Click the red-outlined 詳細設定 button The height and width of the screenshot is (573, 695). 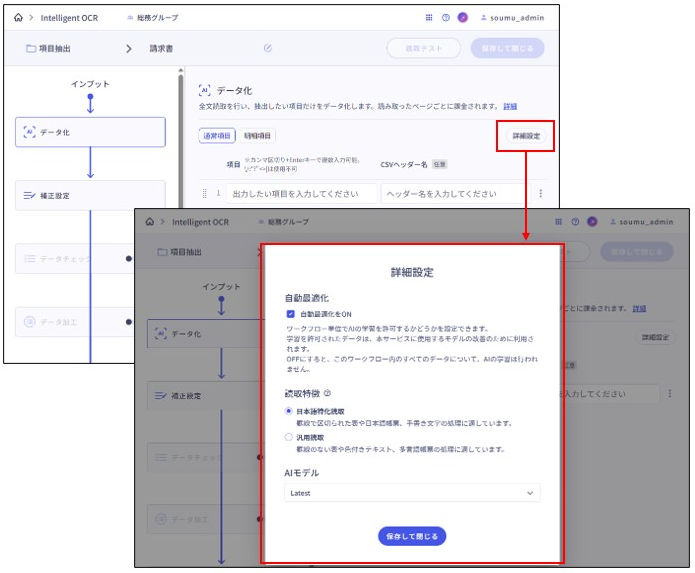pyautogui.click(x=524, y=136)
